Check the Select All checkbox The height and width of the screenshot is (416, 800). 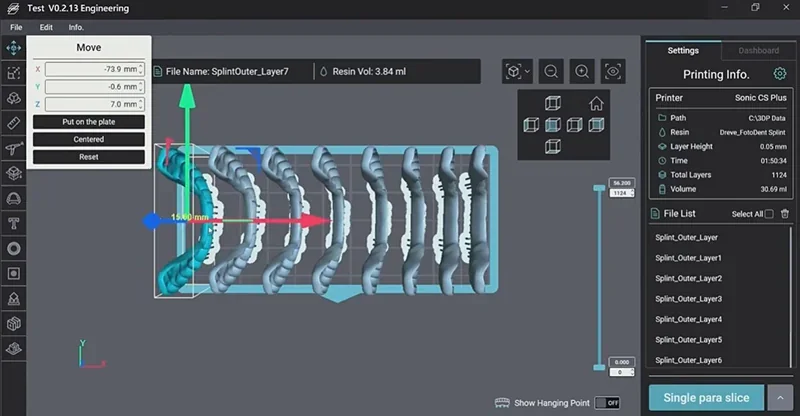click(x=769, y=214)
